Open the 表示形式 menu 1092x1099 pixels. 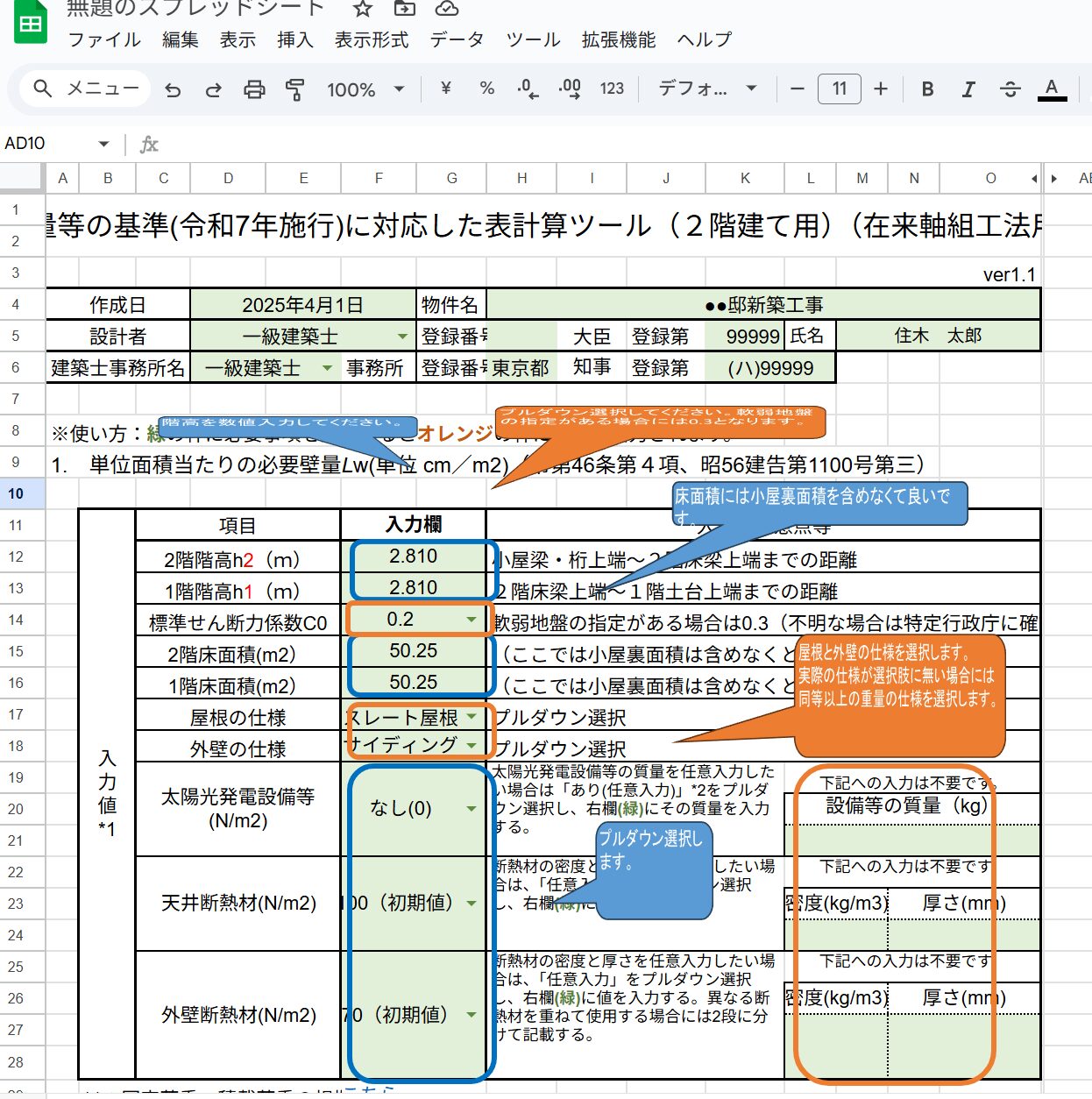coord(372,39)
